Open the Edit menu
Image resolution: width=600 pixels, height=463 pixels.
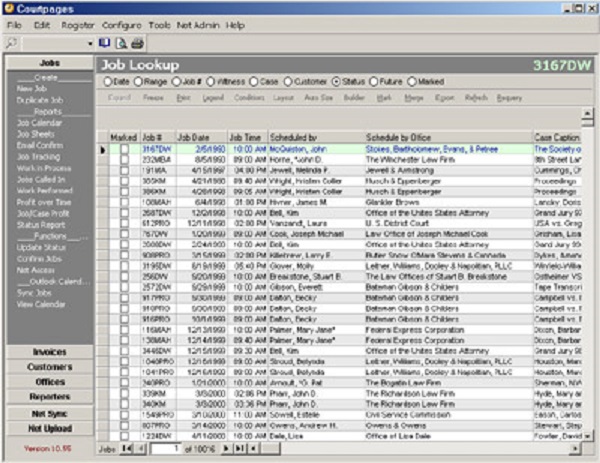[42, 25]
